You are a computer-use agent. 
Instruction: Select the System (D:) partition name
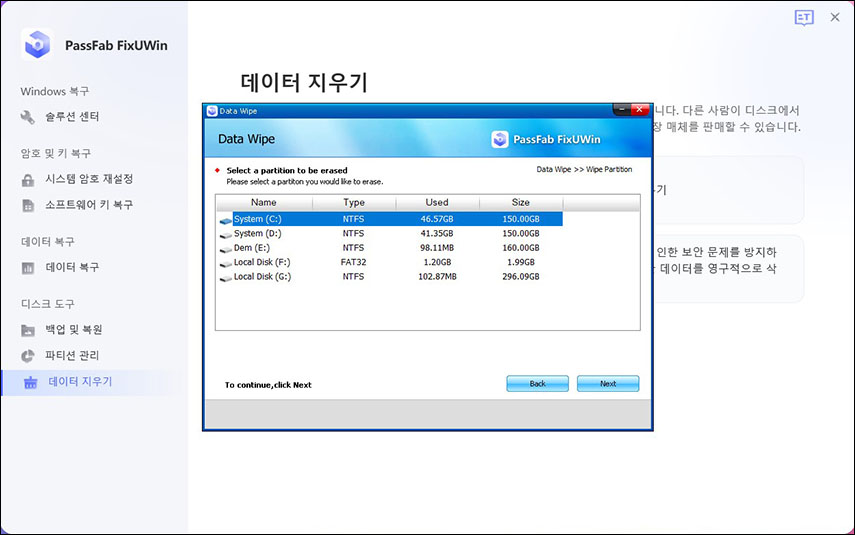257,233
